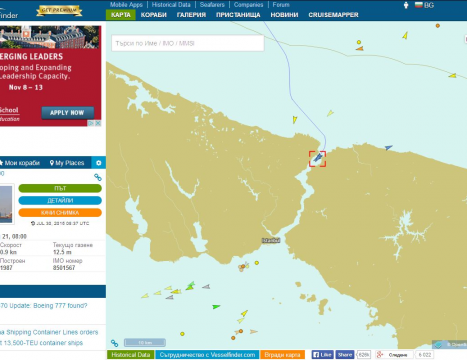Click the selected ship in red brackets
467x360 pixels.
click(x=318, y=158)
